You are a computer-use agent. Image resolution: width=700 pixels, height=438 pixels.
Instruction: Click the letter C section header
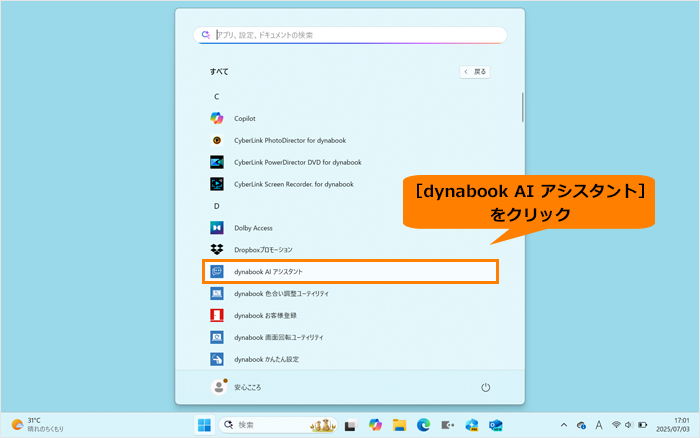click(217, 96)
